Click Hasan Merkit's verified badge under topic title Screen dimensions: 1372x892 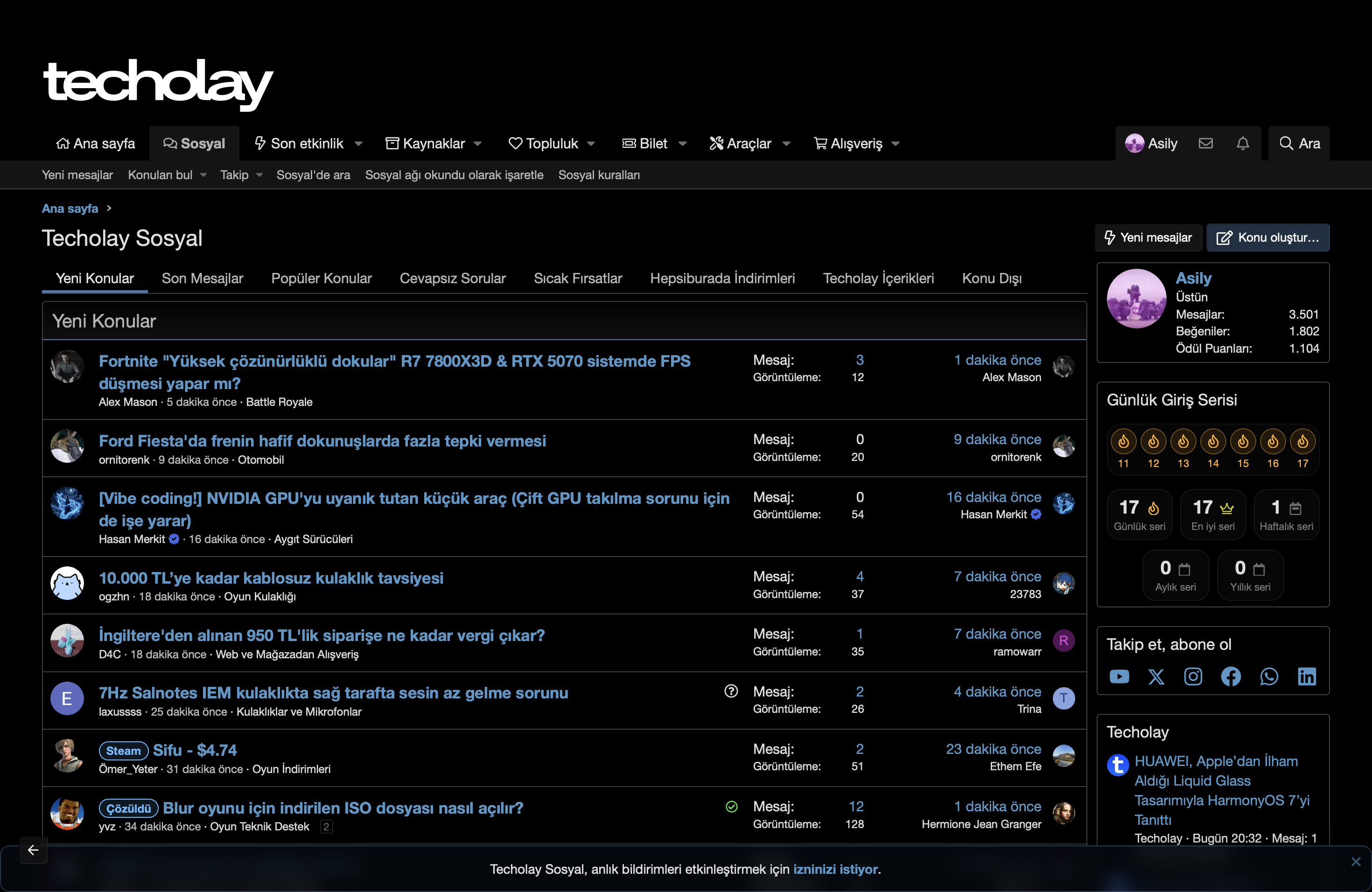(174, 539)
